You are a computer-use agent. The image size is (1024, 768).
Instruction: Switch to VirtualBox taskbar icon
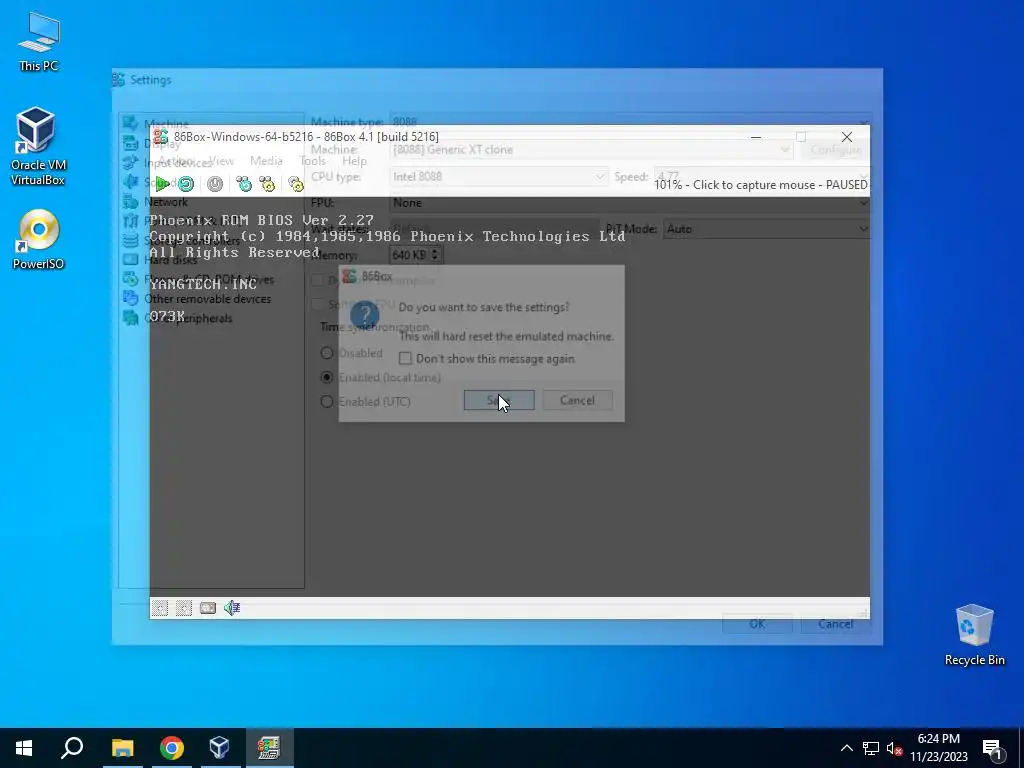pyautogui.click(x=219, y=748)
